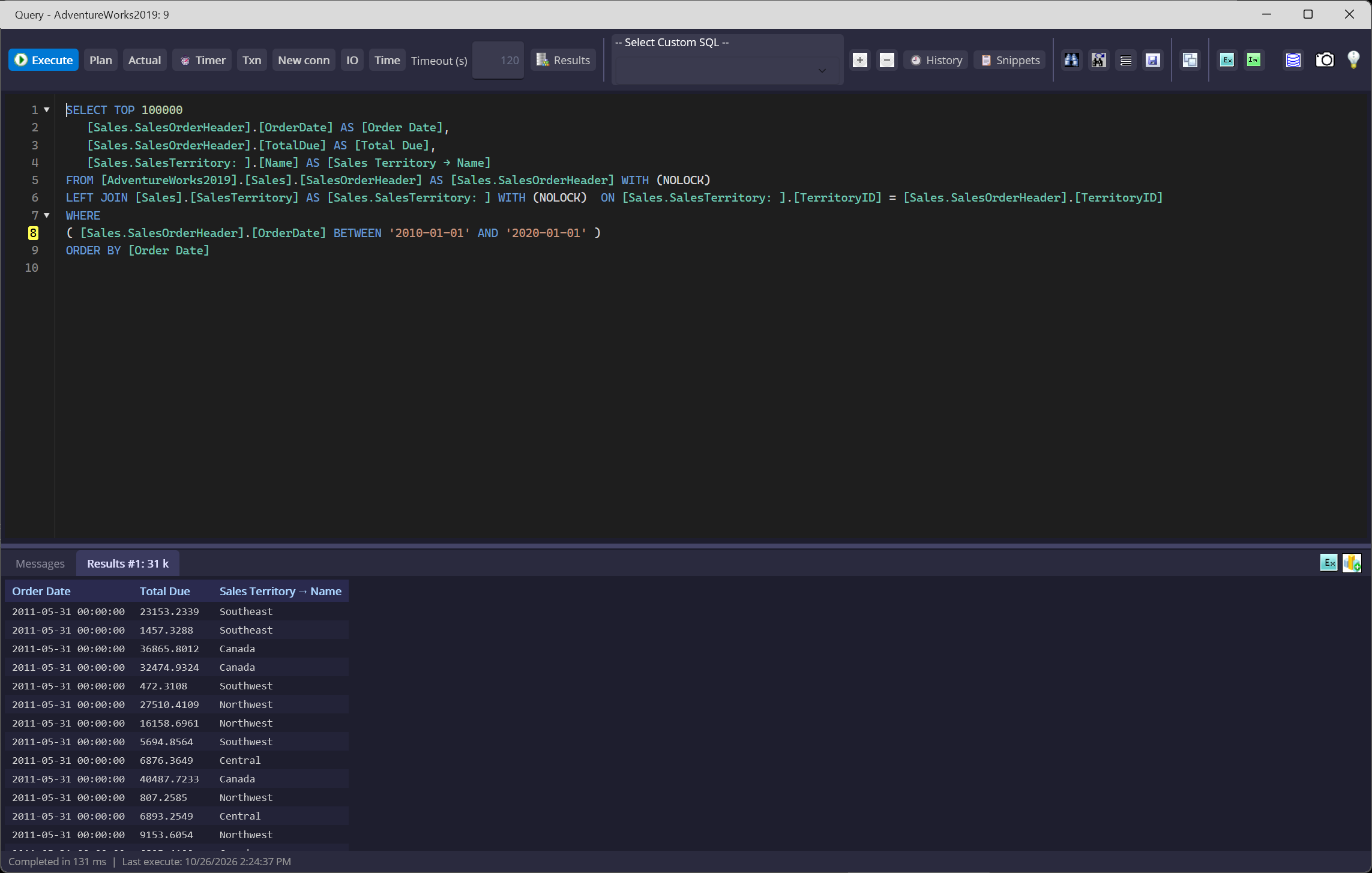This screenshot has height=873, width=1372.
Task: Click the chart icon in results panel
Action: 1352,563
